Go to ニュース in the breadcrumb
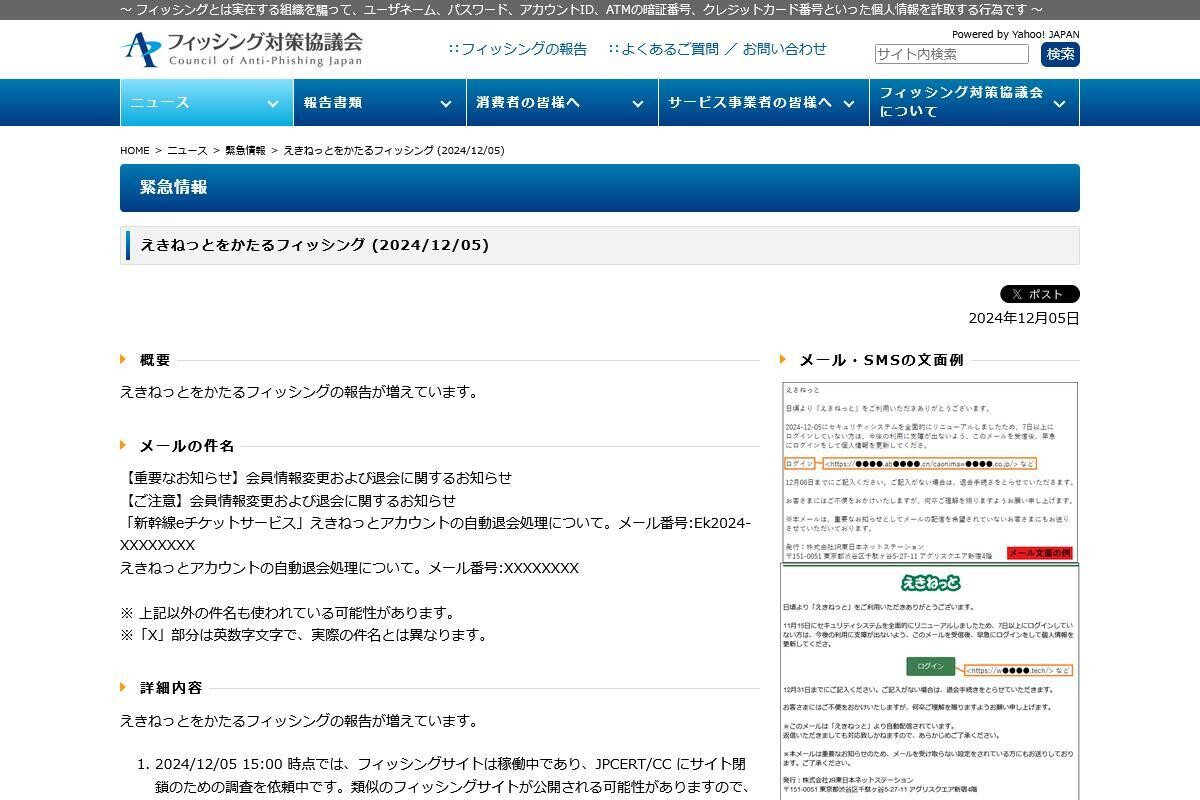The height and width of the screenshot is (800, 1200). (187, 151)
